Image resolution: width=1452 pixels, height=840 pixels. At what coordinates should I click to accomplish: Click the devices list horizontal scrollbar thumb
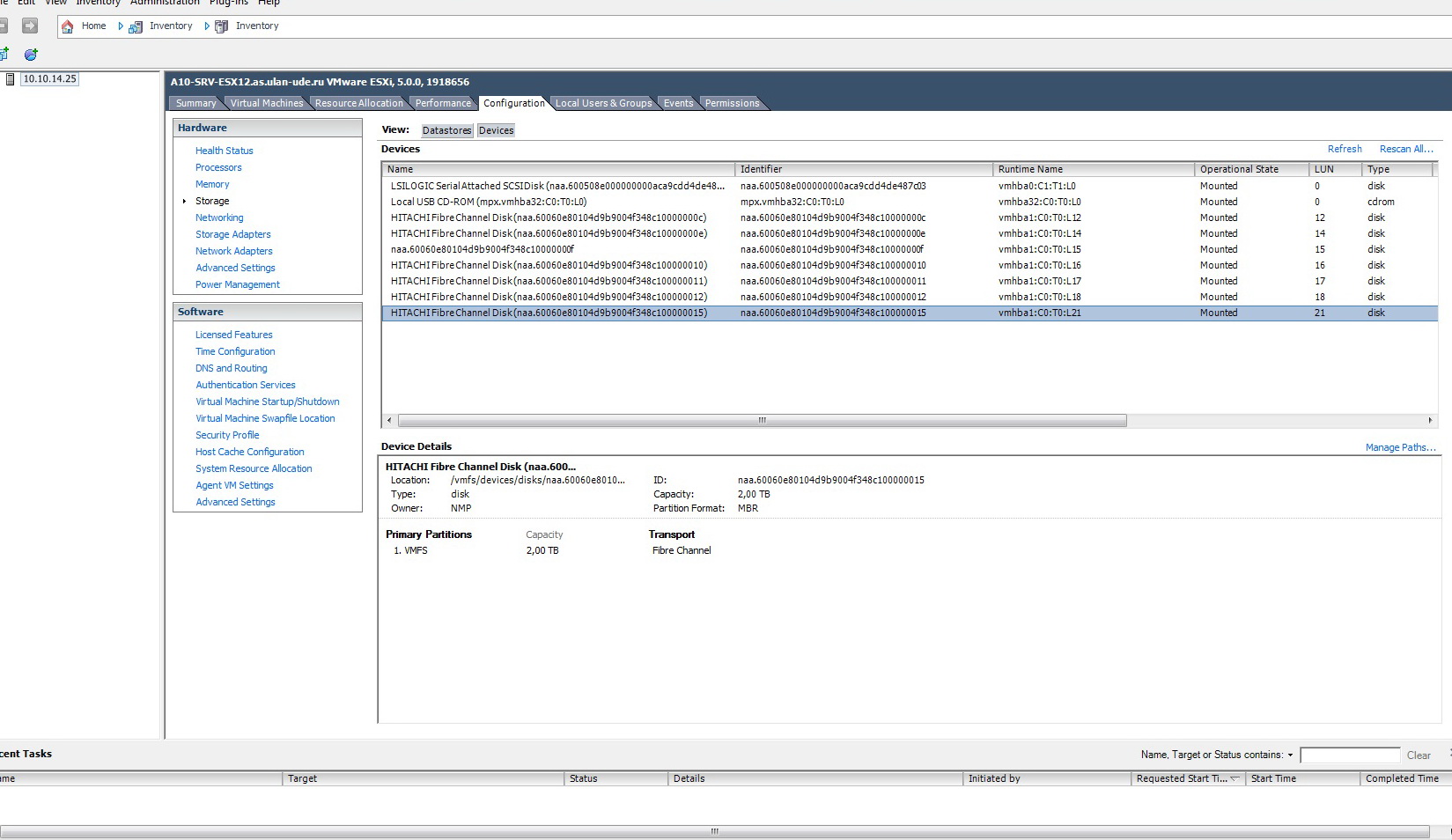[x=763, y=421]
